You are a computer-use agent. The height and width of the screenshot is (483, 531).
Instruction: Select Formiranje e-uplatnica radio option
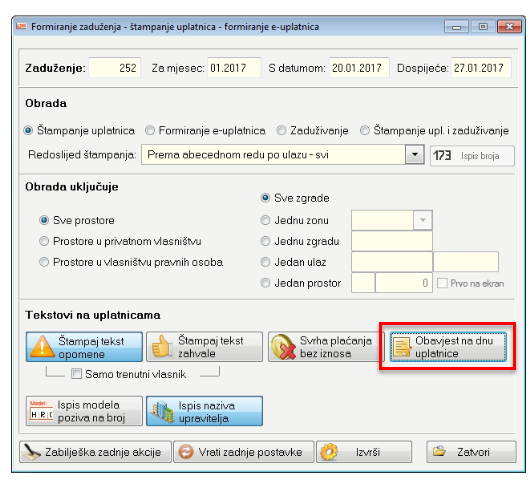click(x=150, y=130)
